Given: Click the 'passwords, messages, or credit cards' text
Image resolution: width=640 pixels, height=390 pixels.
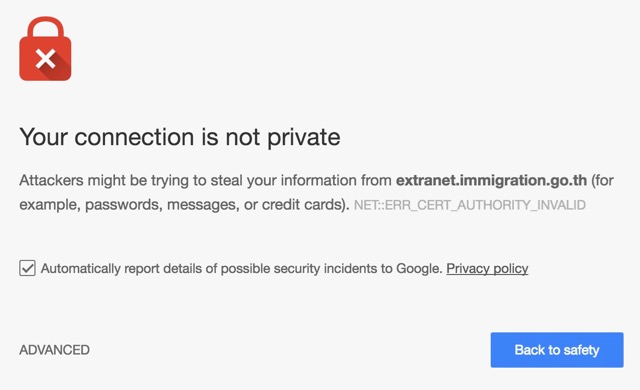Looking at the screenshot, I should [x=215, y=204].
